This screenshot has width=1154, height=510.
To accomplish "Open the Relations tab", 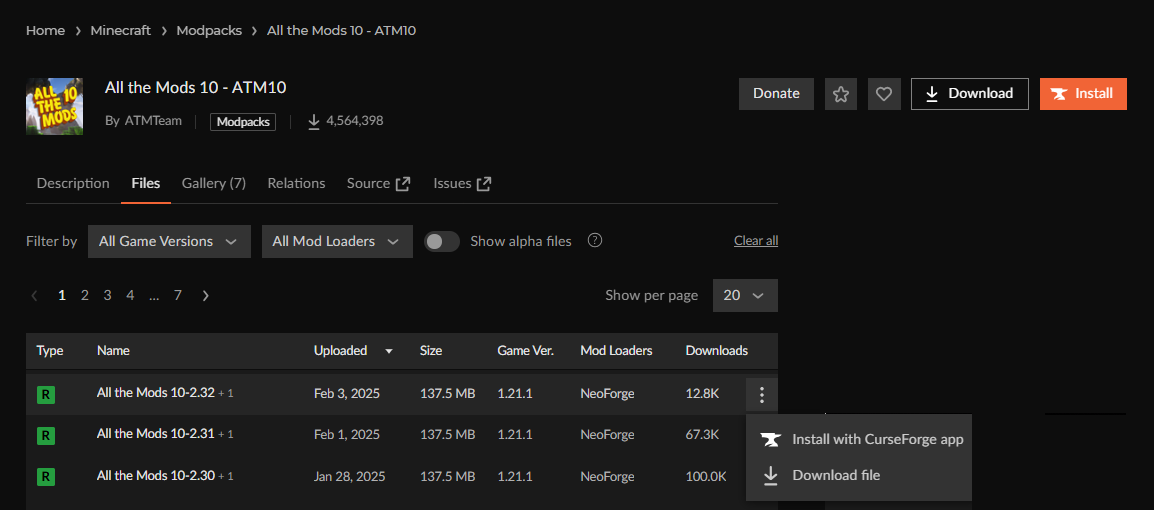I will [297, 184].
